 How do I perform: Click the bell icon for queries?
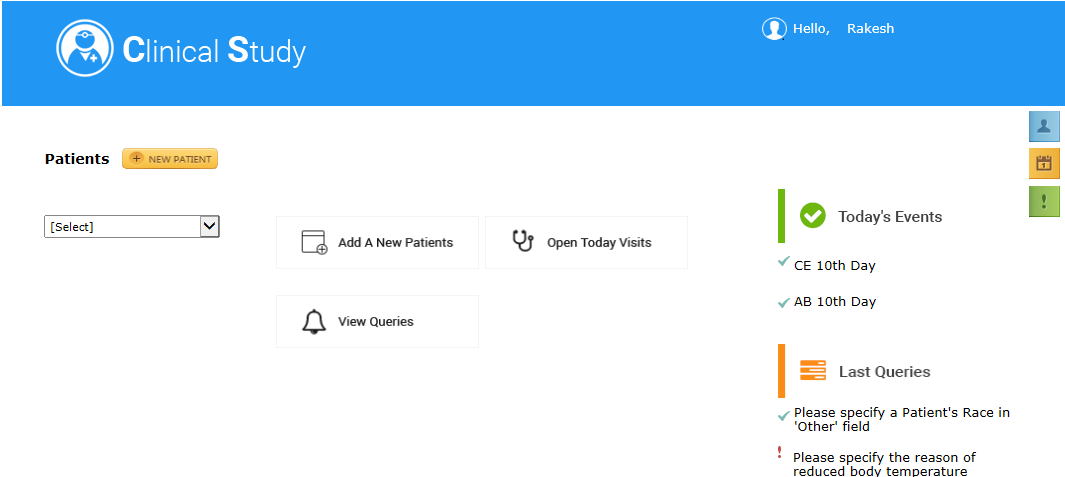tap(313, 321)
